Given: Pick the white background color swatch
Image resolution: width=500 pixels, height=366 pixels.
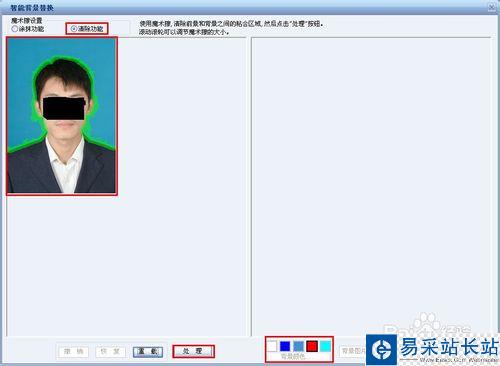Looking at the screenshot, I should 272,346.
